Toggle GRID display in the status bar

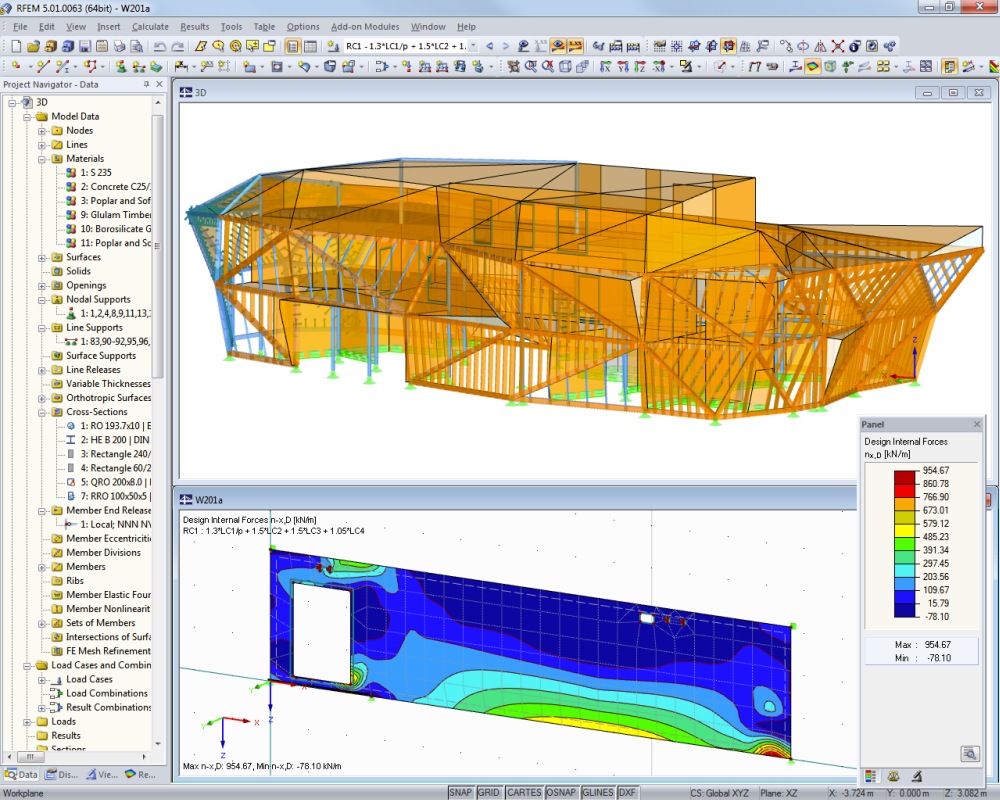tap(489, 791)
